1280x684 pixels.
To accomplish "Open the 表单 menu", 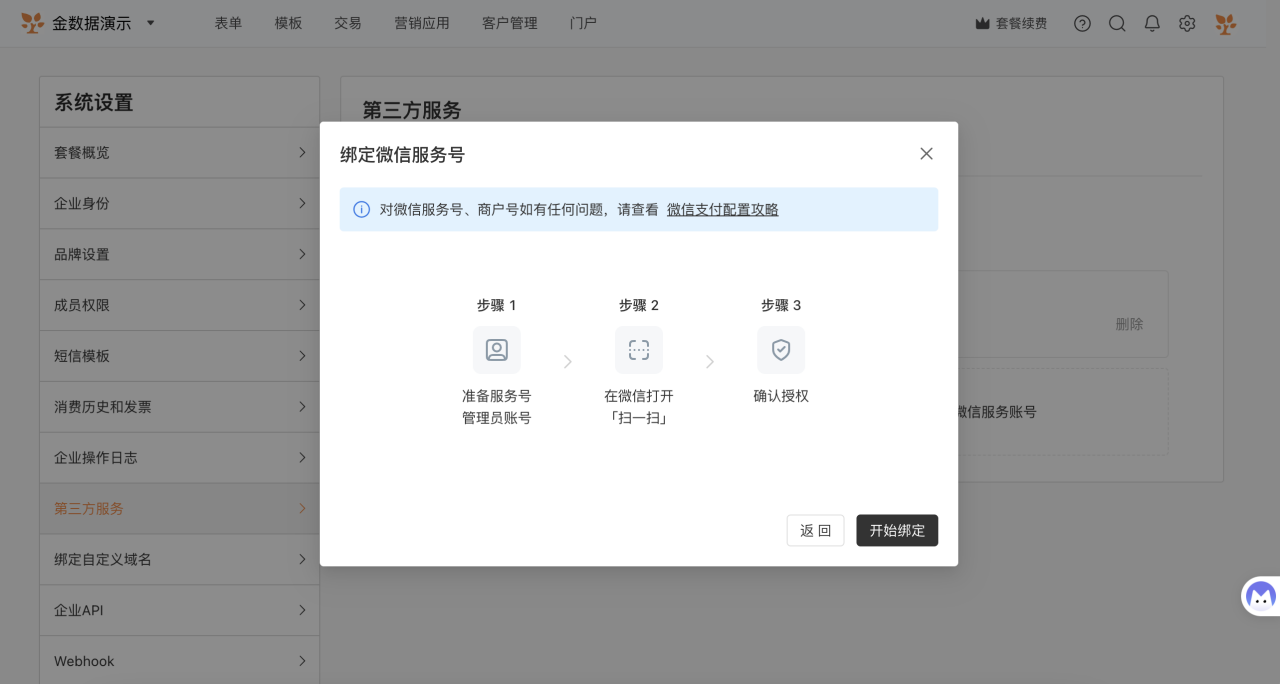I will (x=228, y=23).
